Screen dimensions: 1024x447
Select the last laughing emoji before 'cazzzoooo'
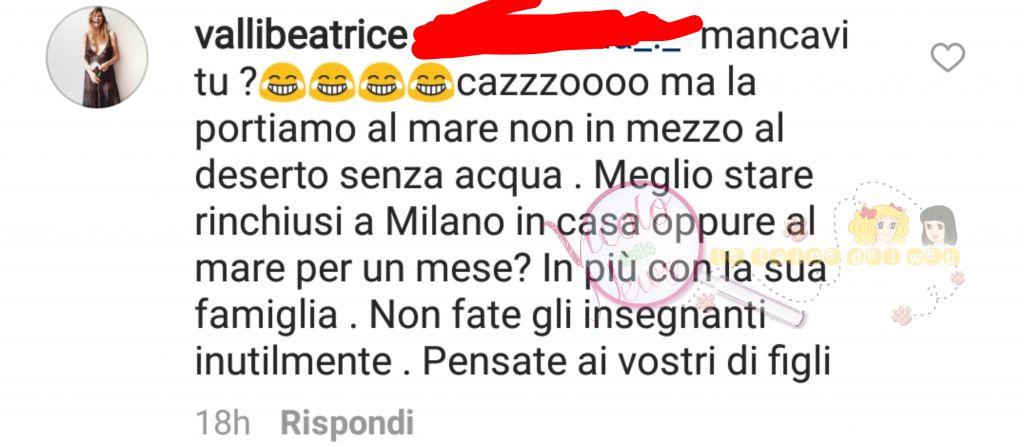pos(431,82)
